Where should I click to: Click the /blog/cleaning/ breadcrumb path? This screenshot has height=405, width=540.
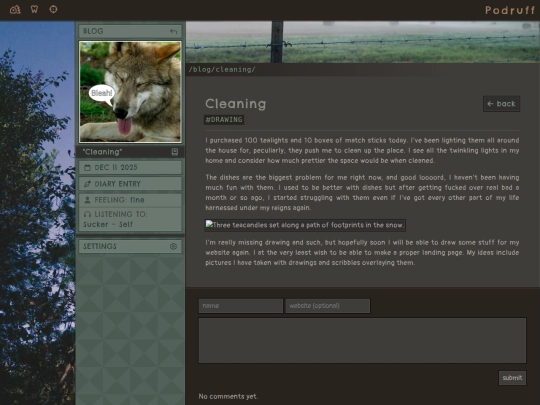[222, 70]
